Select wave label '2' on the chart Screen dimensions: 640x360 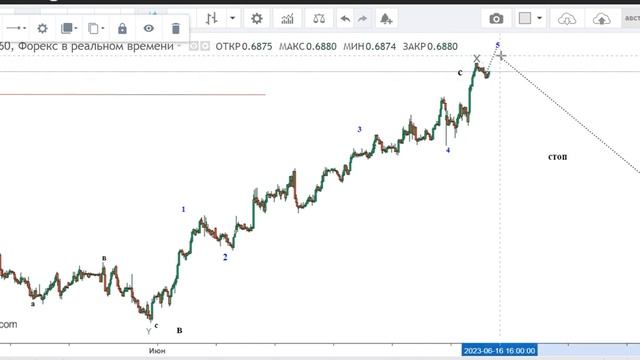[x=225, y=257]
